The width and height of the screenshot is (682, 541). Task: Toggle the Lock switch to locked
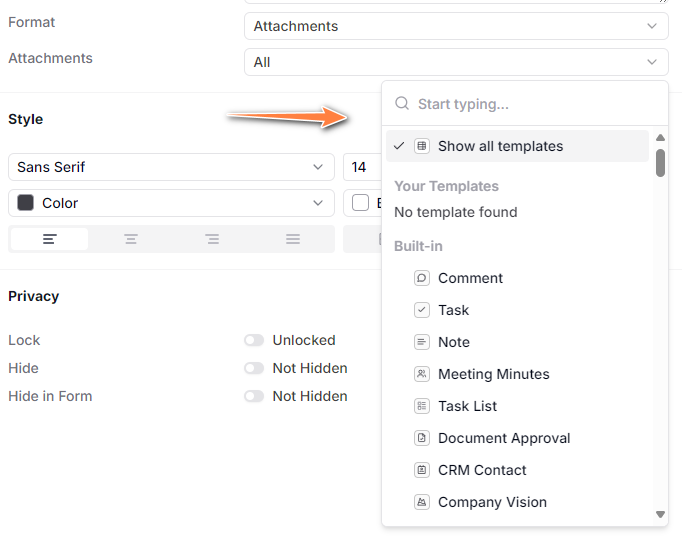coord(254,340)
